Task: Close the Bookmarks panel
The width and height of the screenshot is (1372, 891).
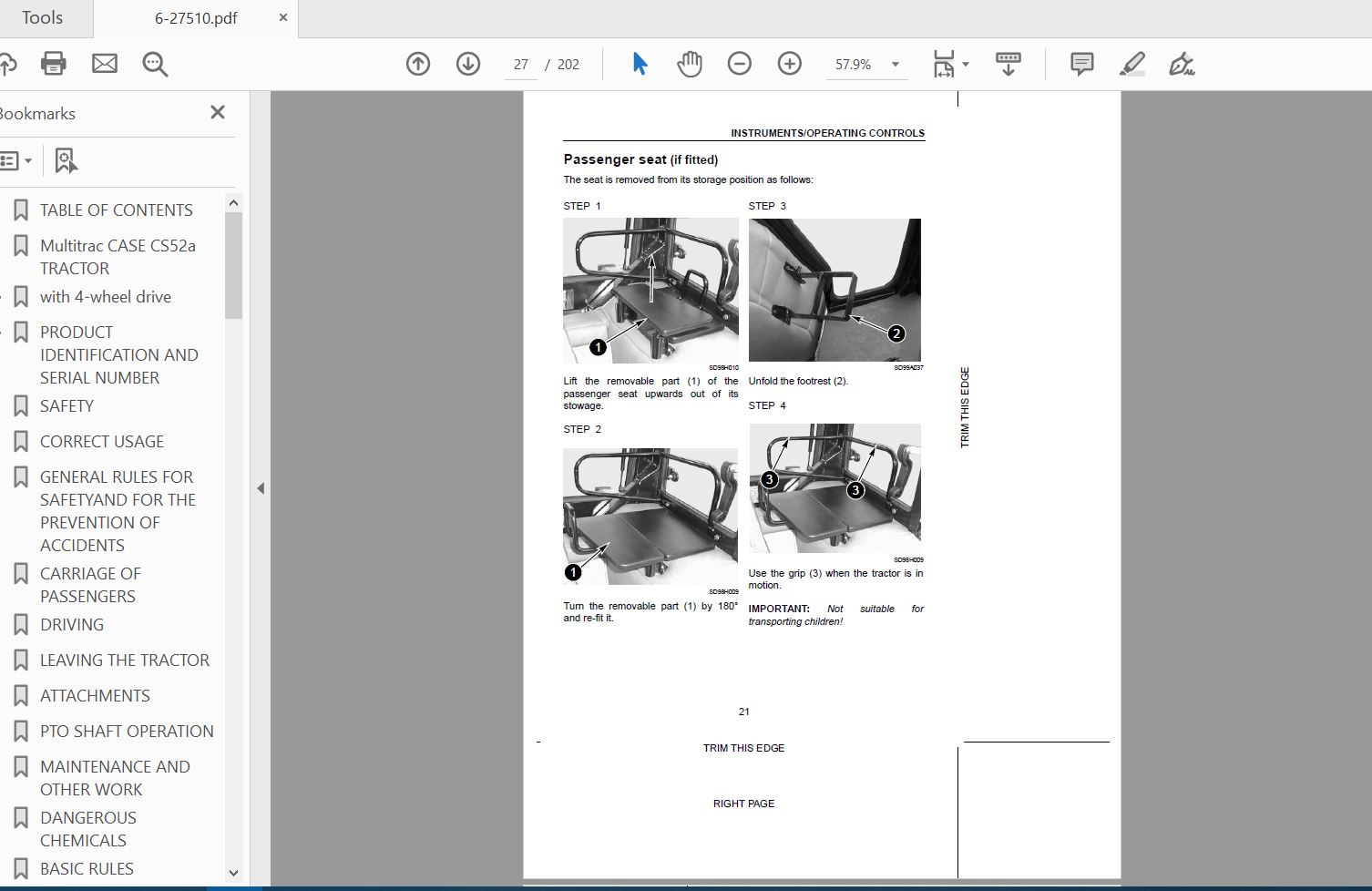Action: (217, 112)
